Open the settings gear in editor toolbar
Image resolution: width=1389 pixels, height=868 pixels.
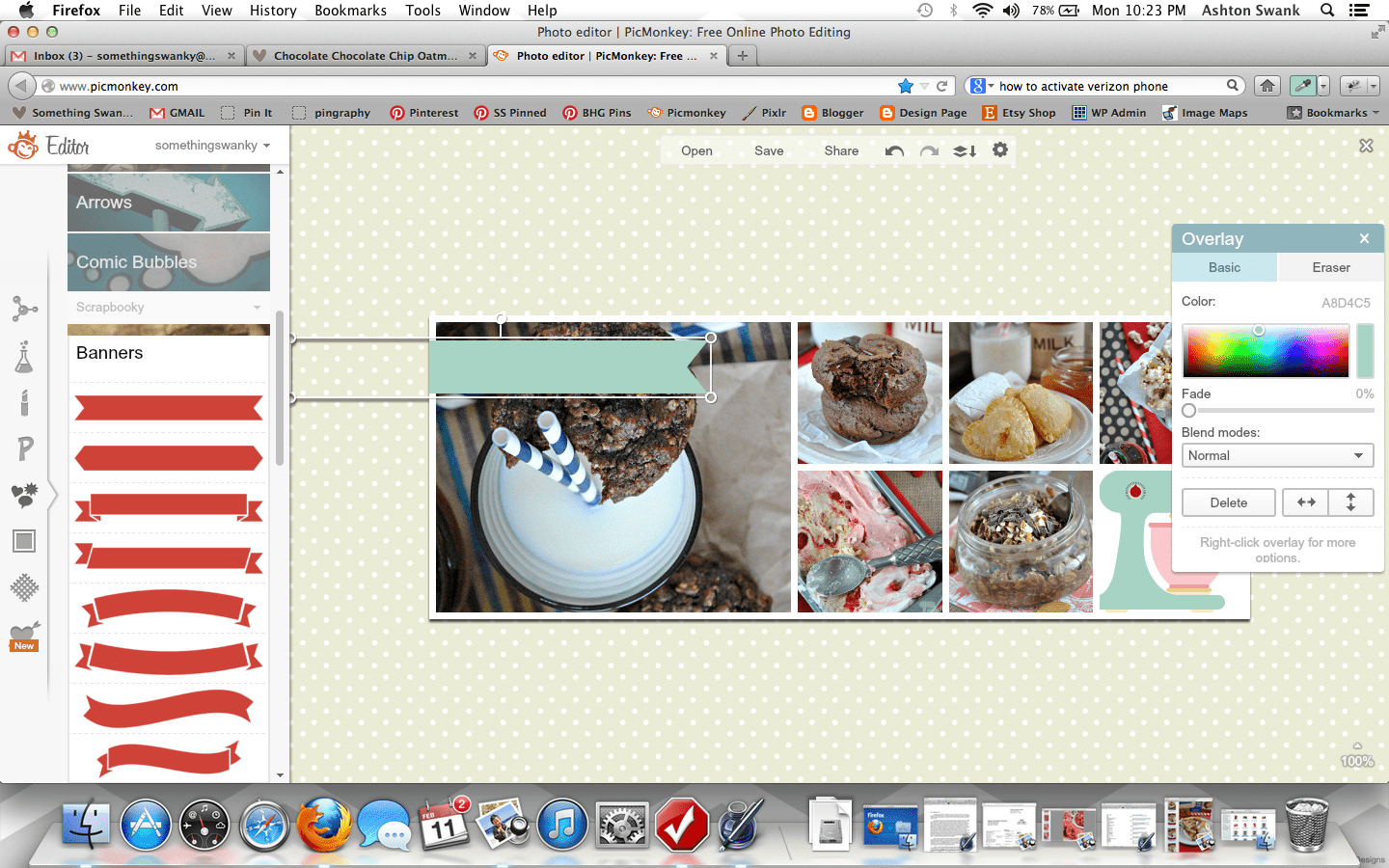coord(1000,150)
